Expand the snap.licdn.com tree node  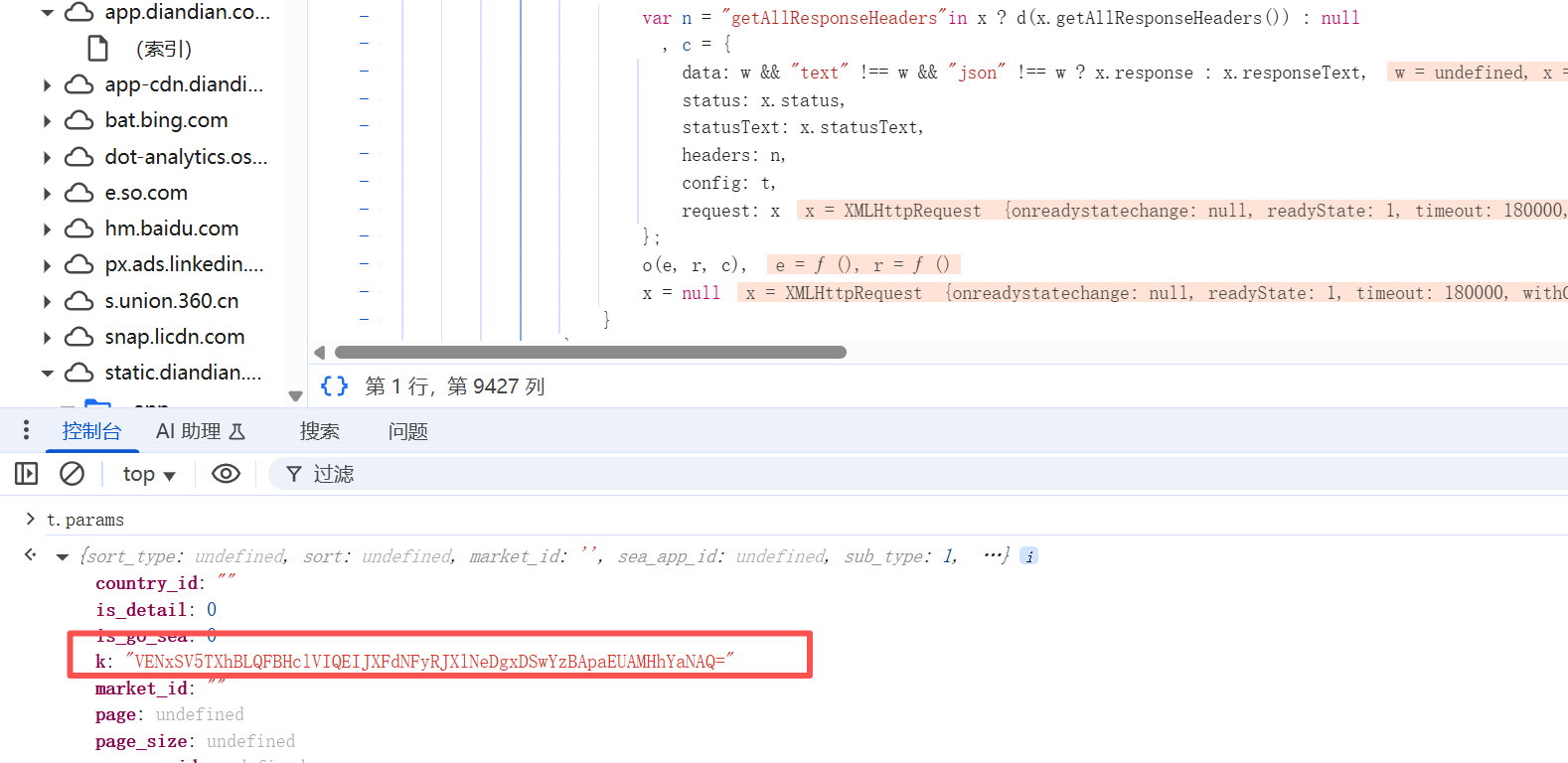47,338
